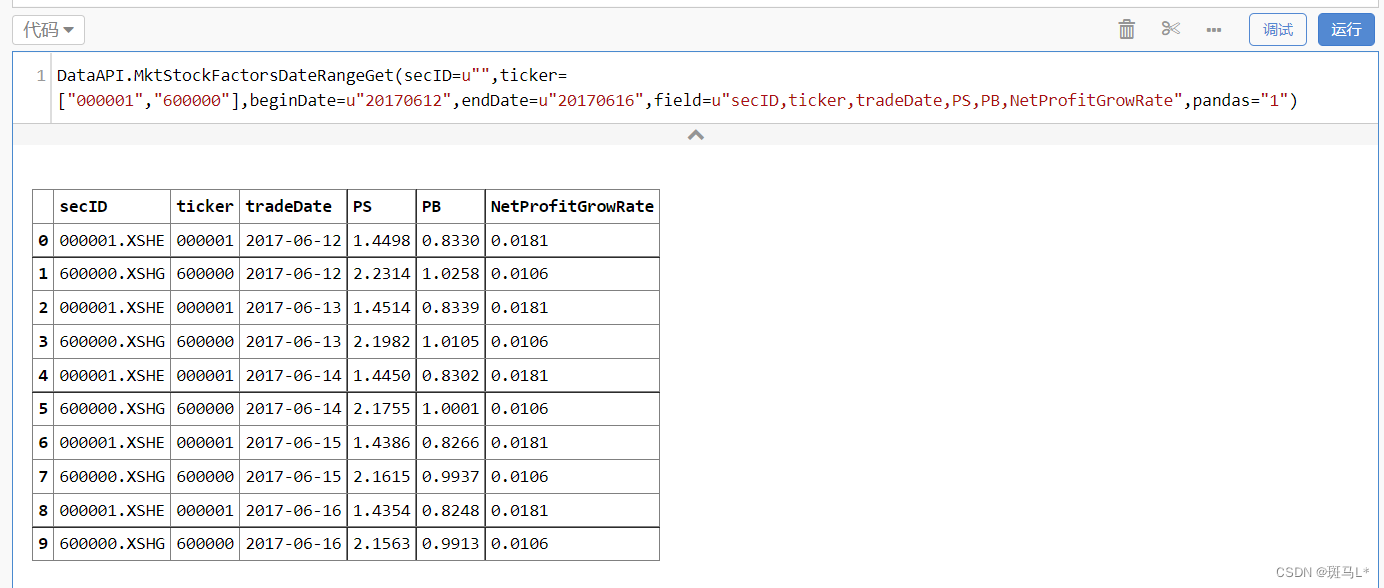Click PS value 2.1982
The image size is (1384, 588).
(x=382, y=342)
